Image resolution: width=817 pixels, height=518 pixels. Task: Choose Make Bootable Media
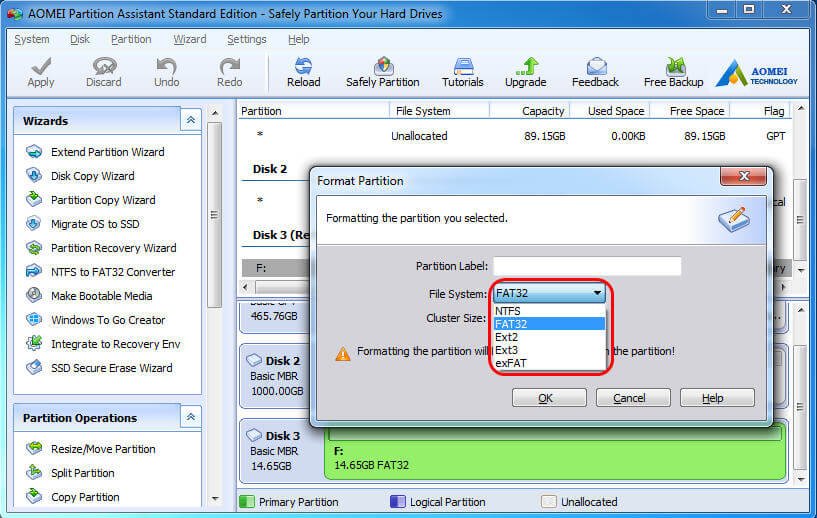pos(101,295)
